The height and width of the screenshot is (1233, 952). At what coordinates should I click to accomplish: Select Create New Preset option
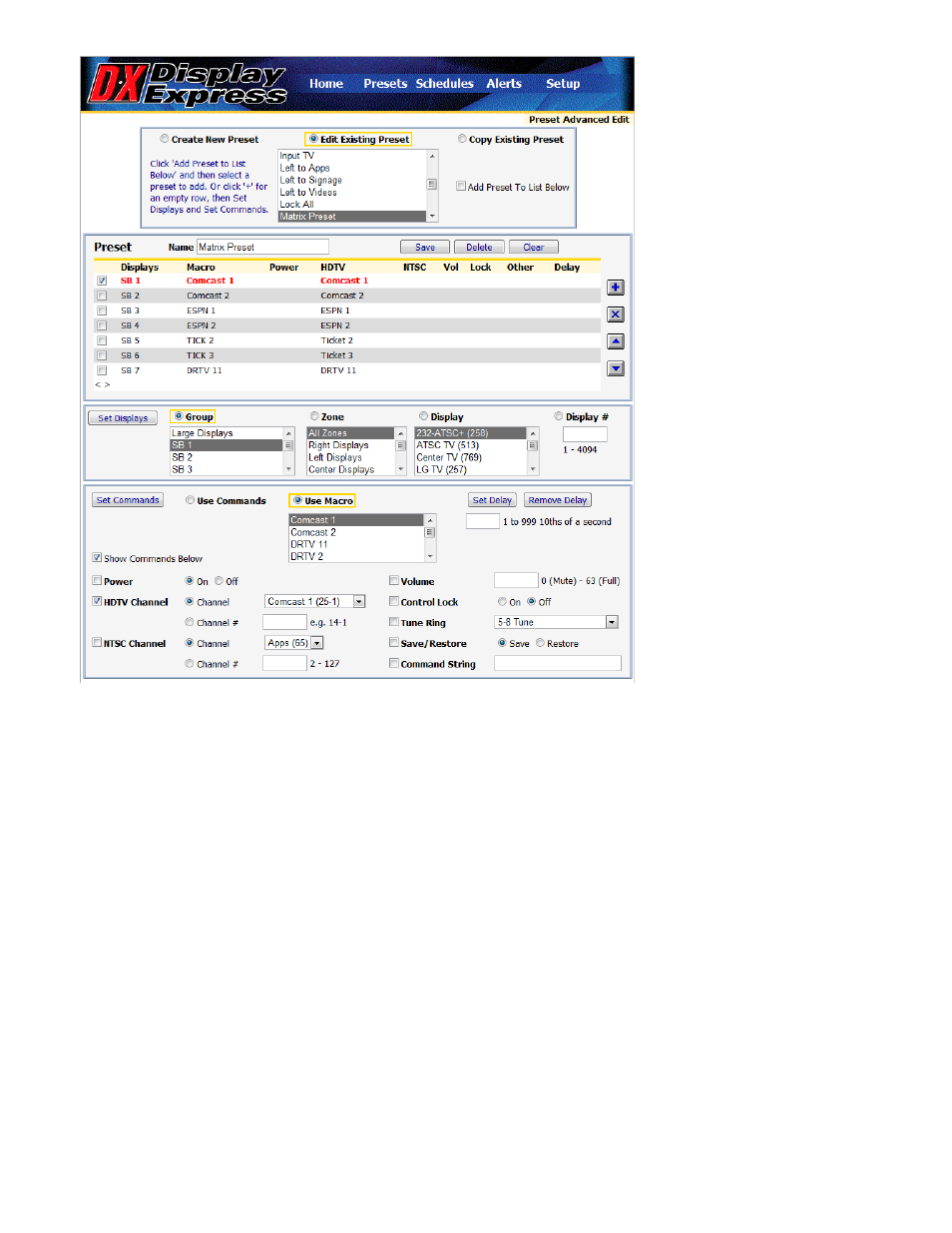click(165, 139)
